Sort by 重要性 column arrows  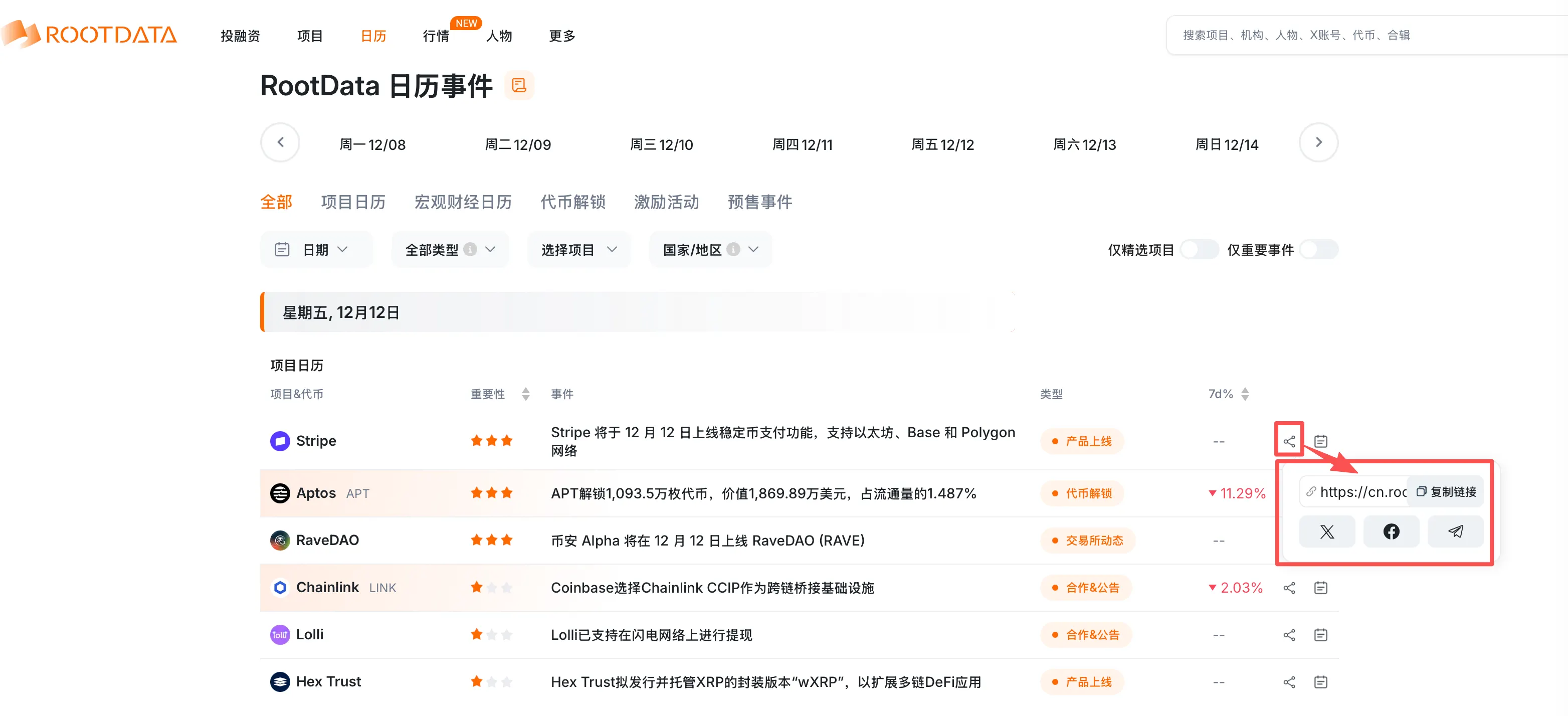(525, 394)
